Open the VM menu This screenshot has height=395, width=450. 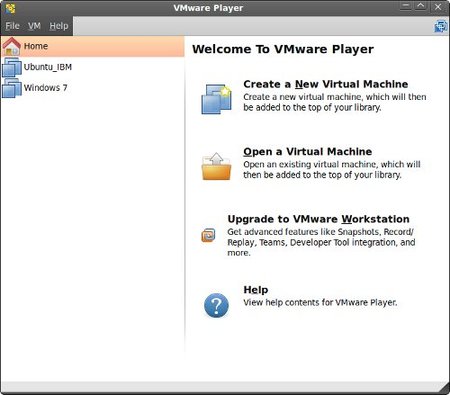pyautogui.click(x=34, y=26)
